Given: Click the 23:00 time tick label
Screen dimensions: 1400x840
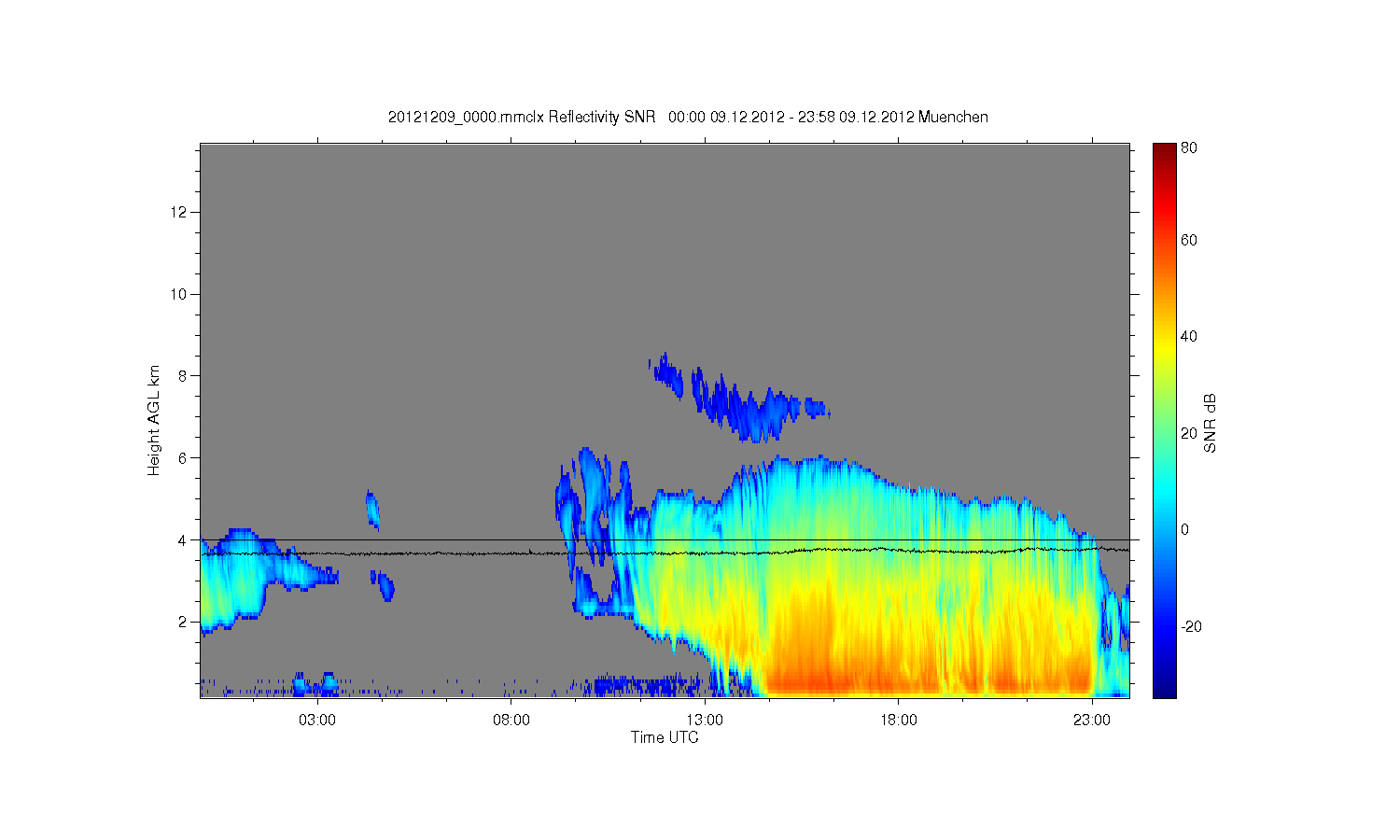Looking at the screenshot, I should coord(1092,720).
